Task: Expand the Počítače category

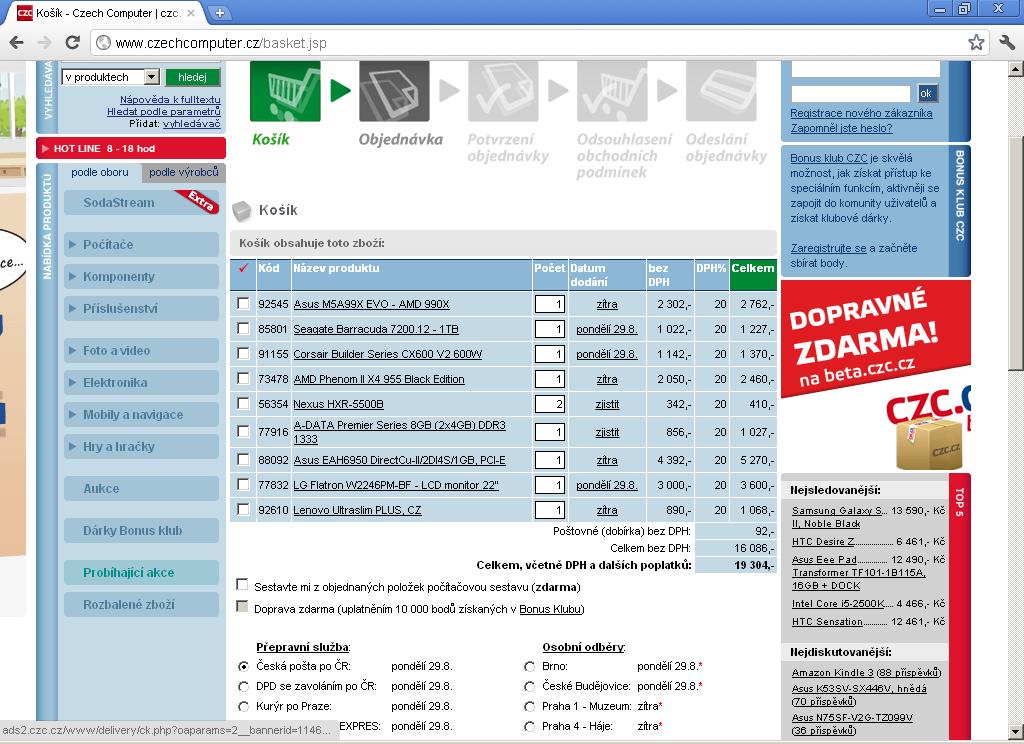Action: (142, 244)
